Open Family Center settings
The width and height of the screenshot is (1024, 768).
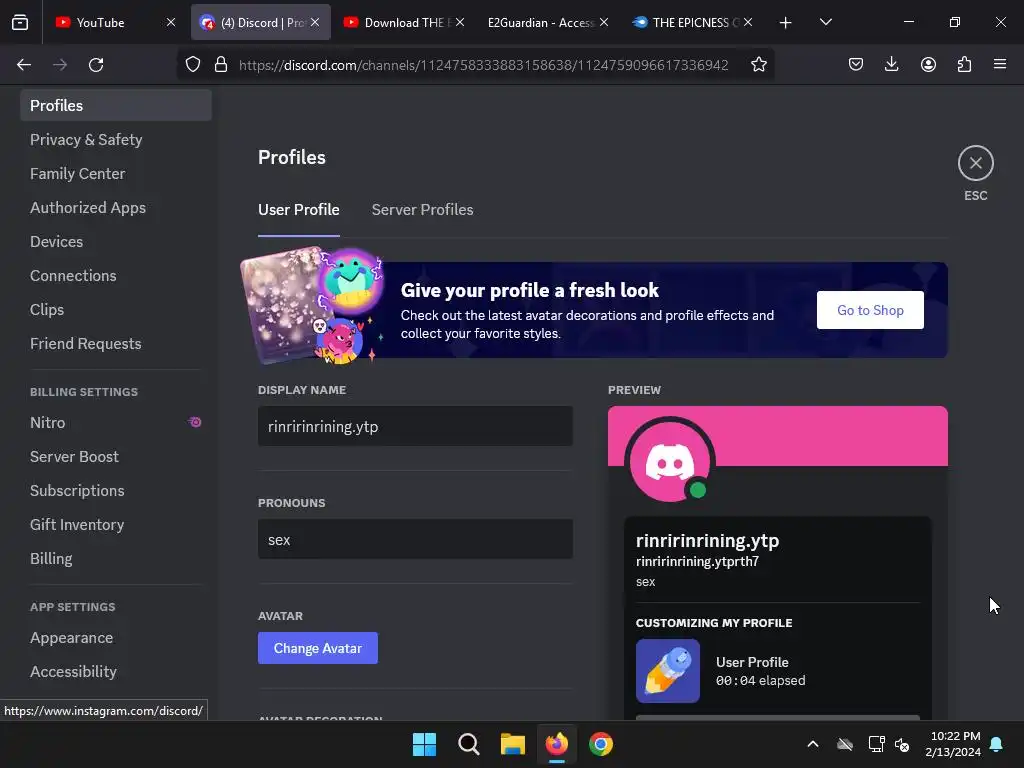(x=116, y=174)
